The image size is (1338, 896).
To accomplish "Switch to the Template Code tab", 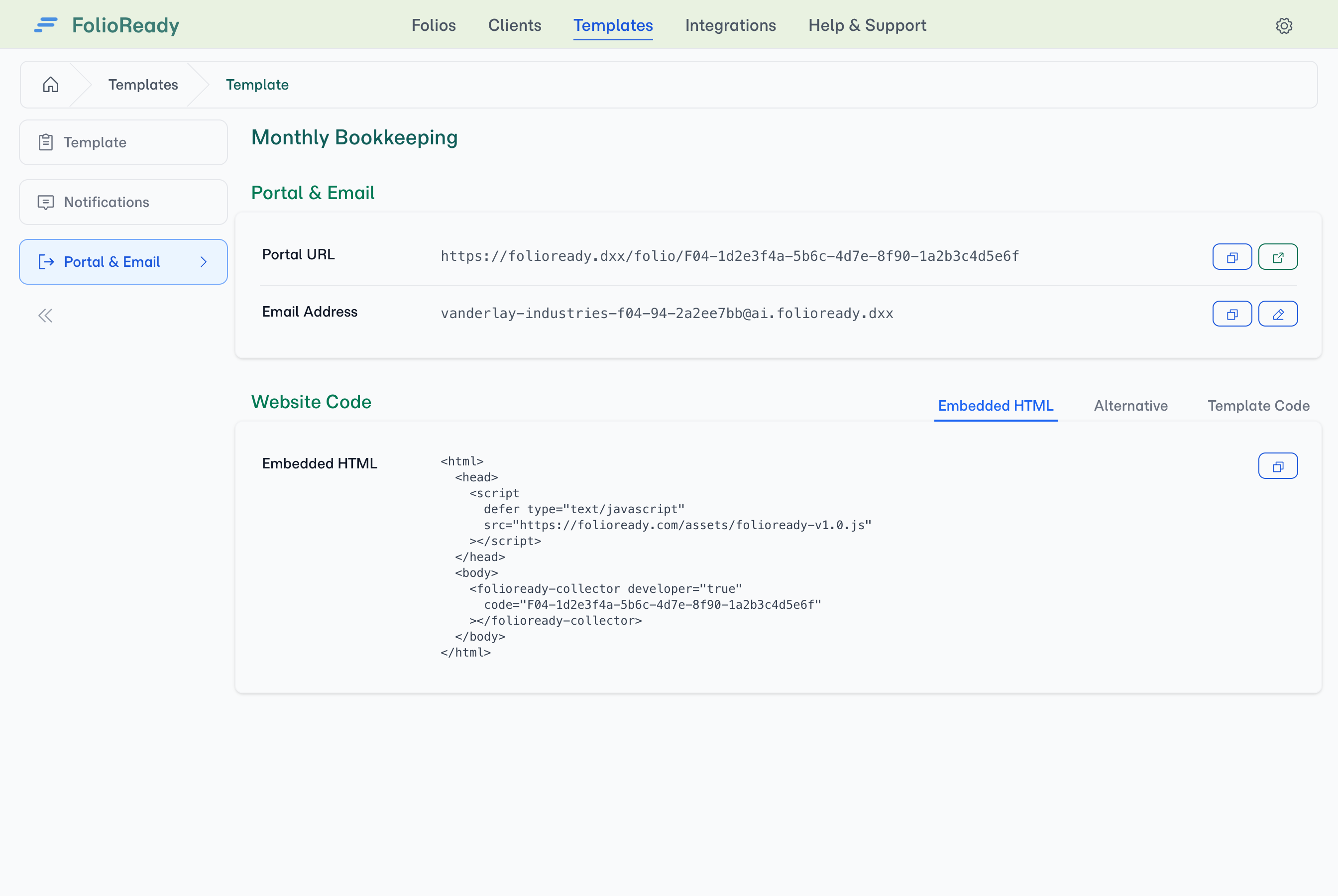I will (x=1258, y=406).
